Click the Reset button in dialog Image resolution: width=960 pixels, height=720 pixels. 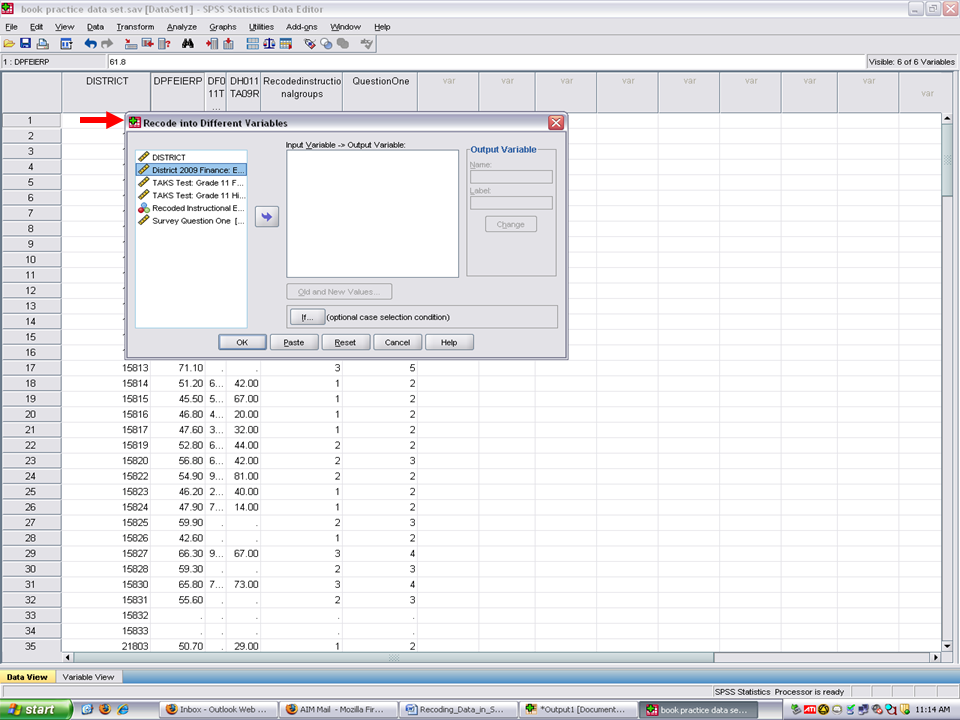click(345, 342)
